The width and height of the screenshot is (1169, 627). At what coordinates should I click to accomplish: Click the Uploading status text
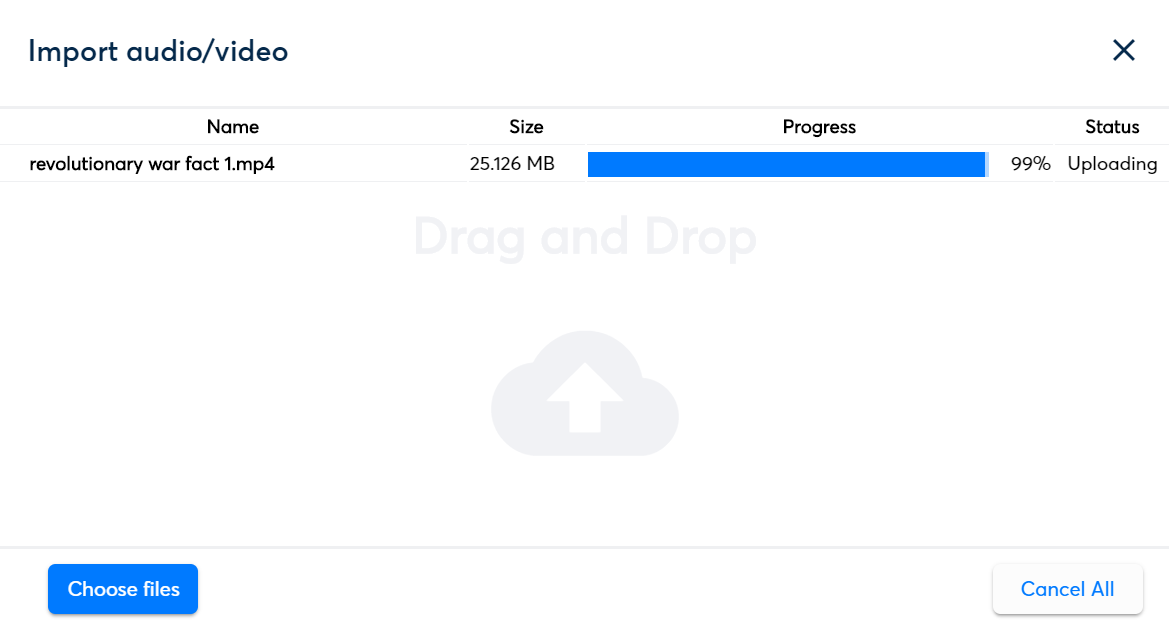(x=1112, y=164)
